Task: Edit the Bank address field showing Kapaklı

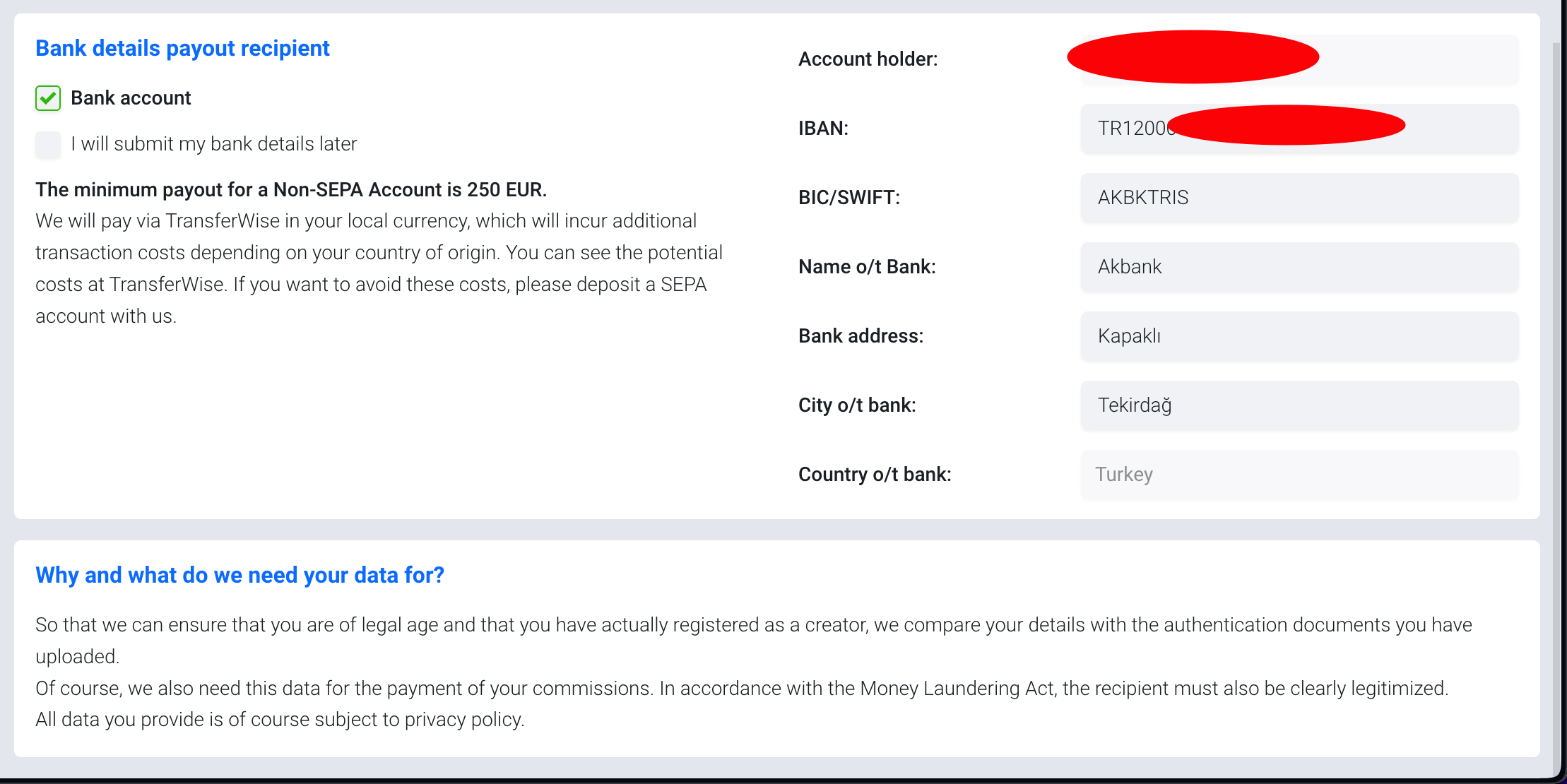Action: (1299, 336)
